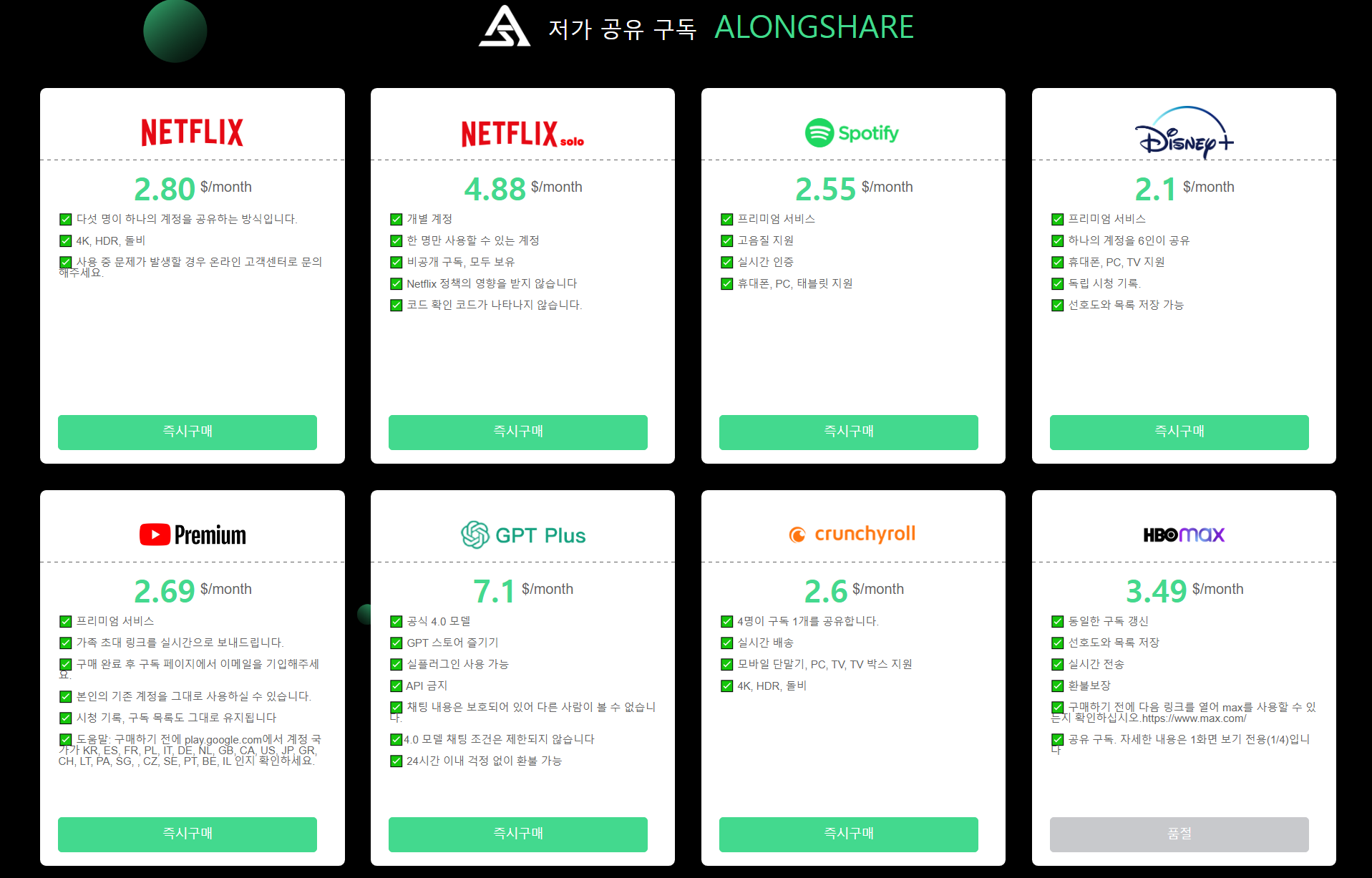Click 즉시구매 button on Netflix card
This screenshot has width=1372, height=878.
(188, 432)
